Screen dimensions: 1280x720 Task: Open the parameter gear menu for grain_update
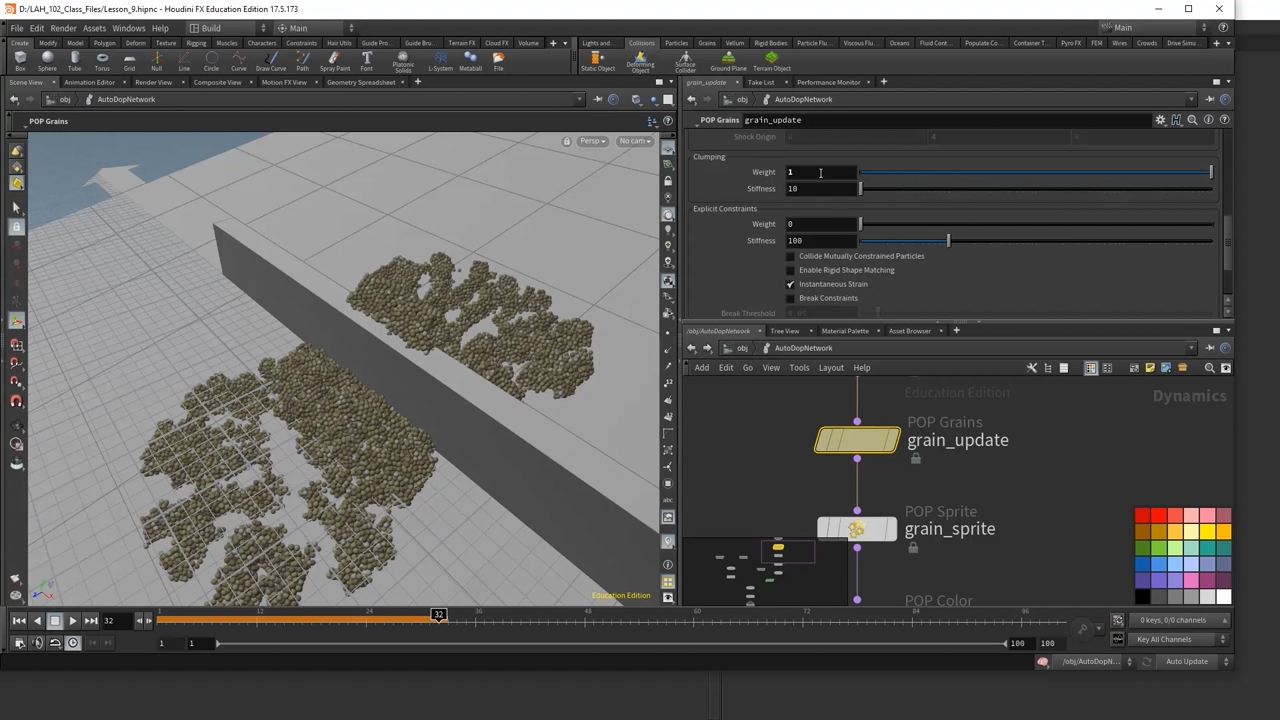pos(1160,120)
